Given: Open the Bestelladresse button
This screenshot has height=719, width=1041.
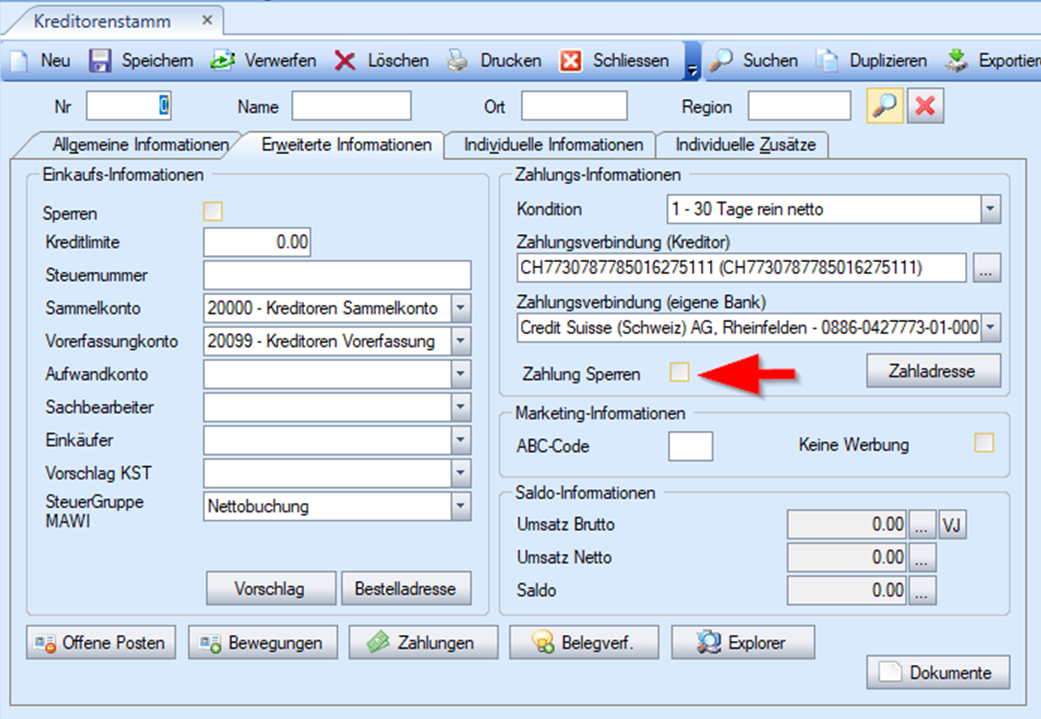Looking at the screenshot, I should pyautogui.click(x=406, y=588).
